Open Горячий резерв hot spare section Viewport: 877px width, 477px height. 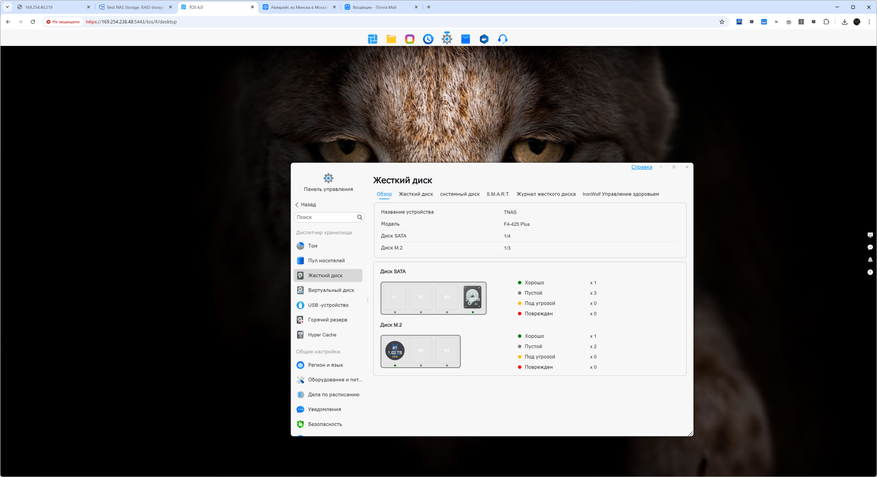(x=328, y=320)
